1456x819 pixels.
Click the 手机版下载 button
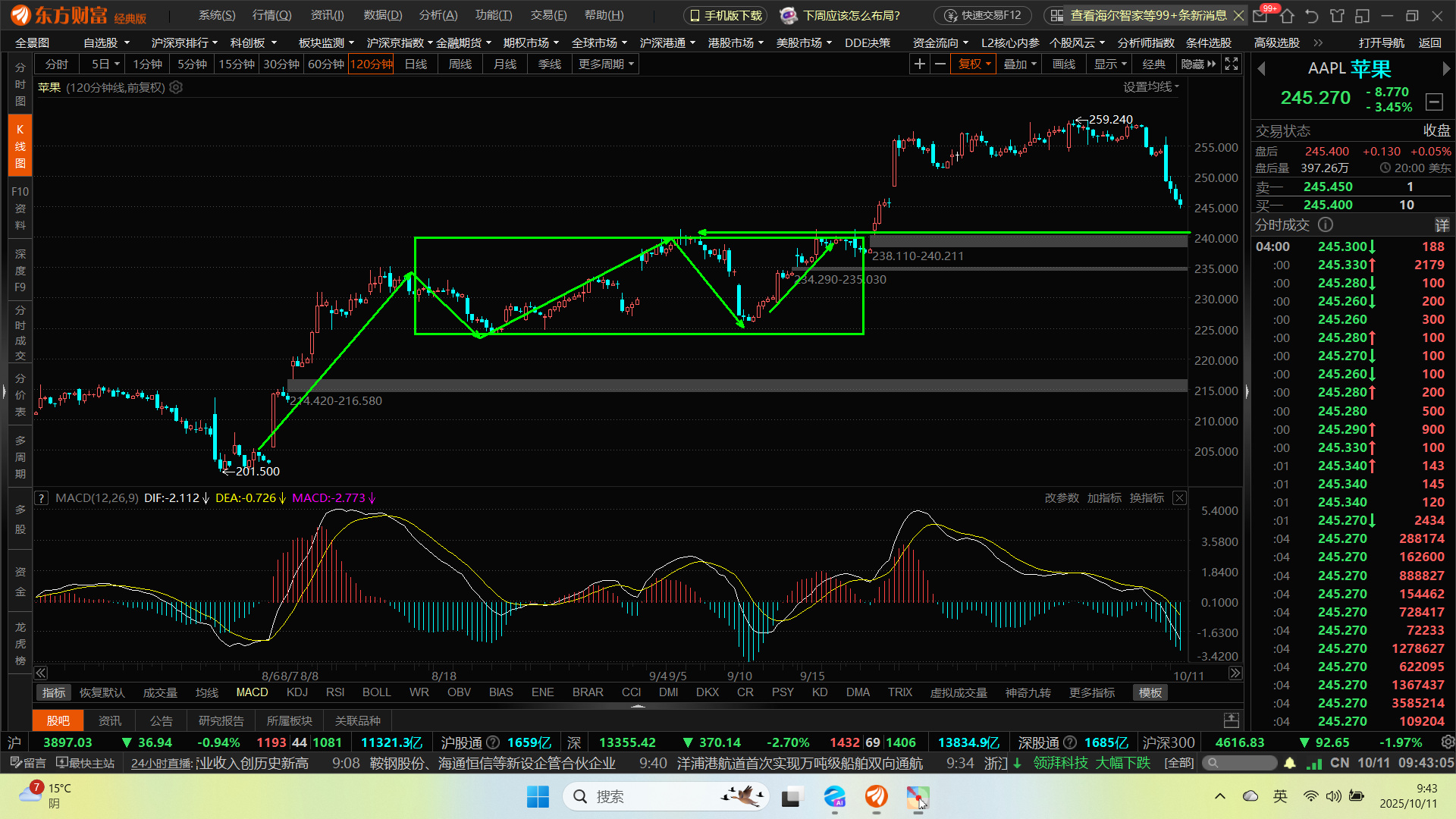(x=726, y=15)
